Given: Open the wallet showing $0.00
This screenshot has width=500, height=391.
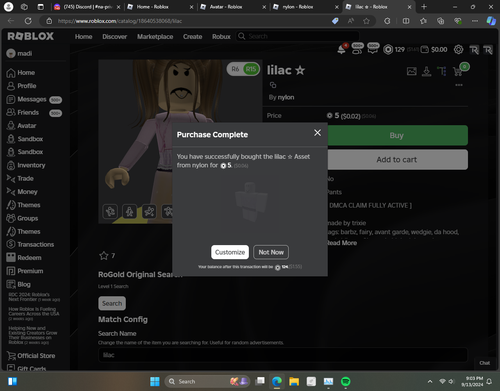Looking at the screenshot, I should click(434, 50).
